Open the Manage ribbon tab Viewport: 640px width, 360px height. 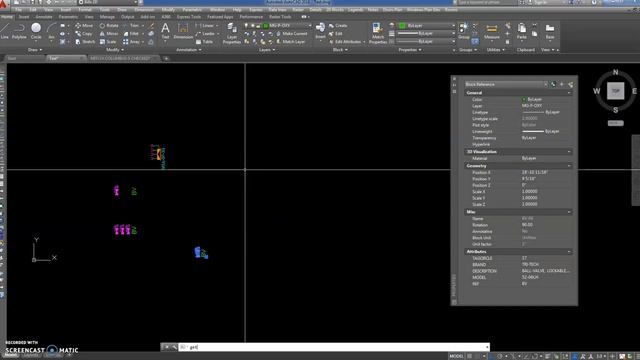click(107, 17)
